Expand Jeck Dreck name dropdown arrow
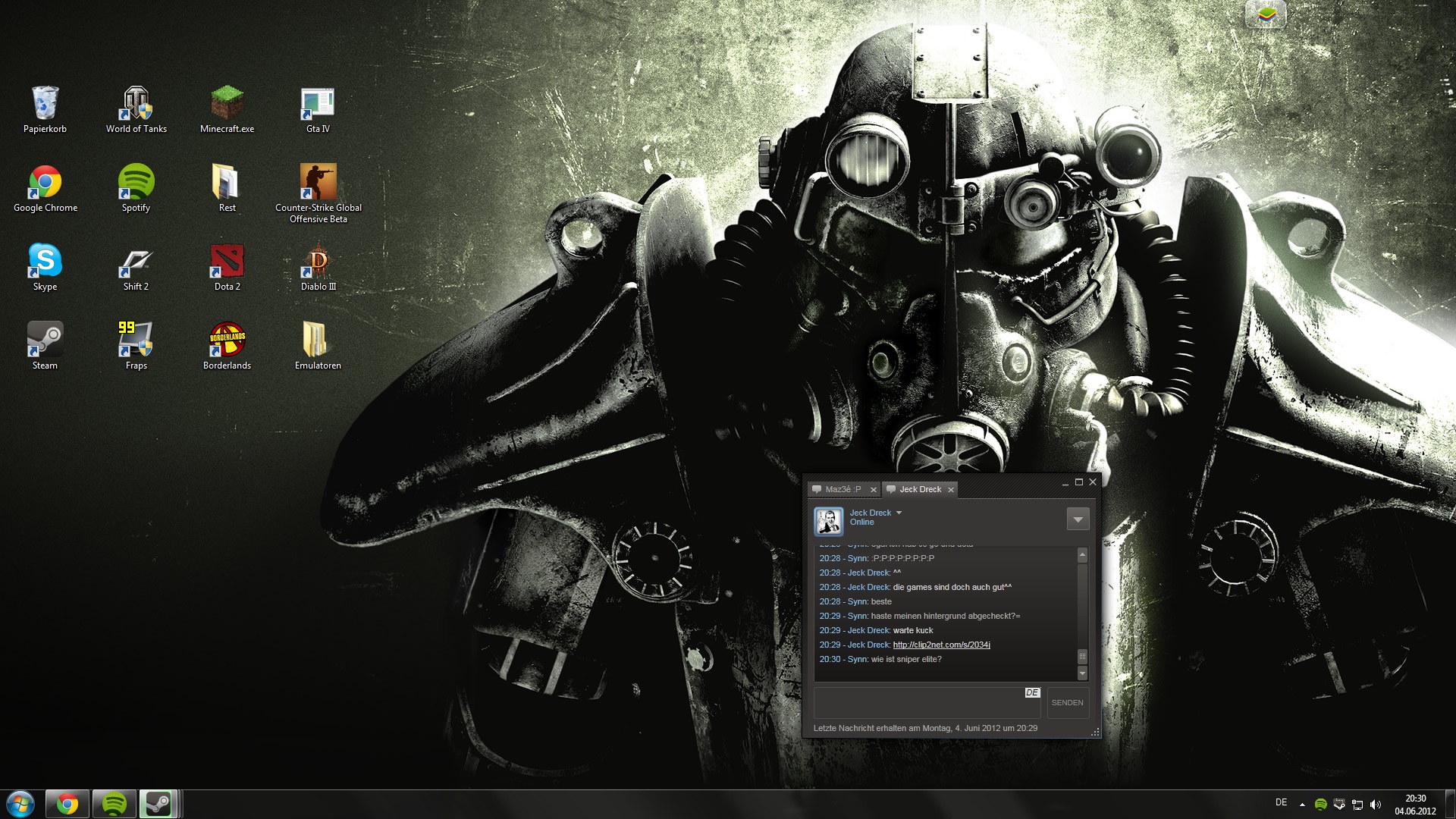1456x819 pixels. [899, 513]
